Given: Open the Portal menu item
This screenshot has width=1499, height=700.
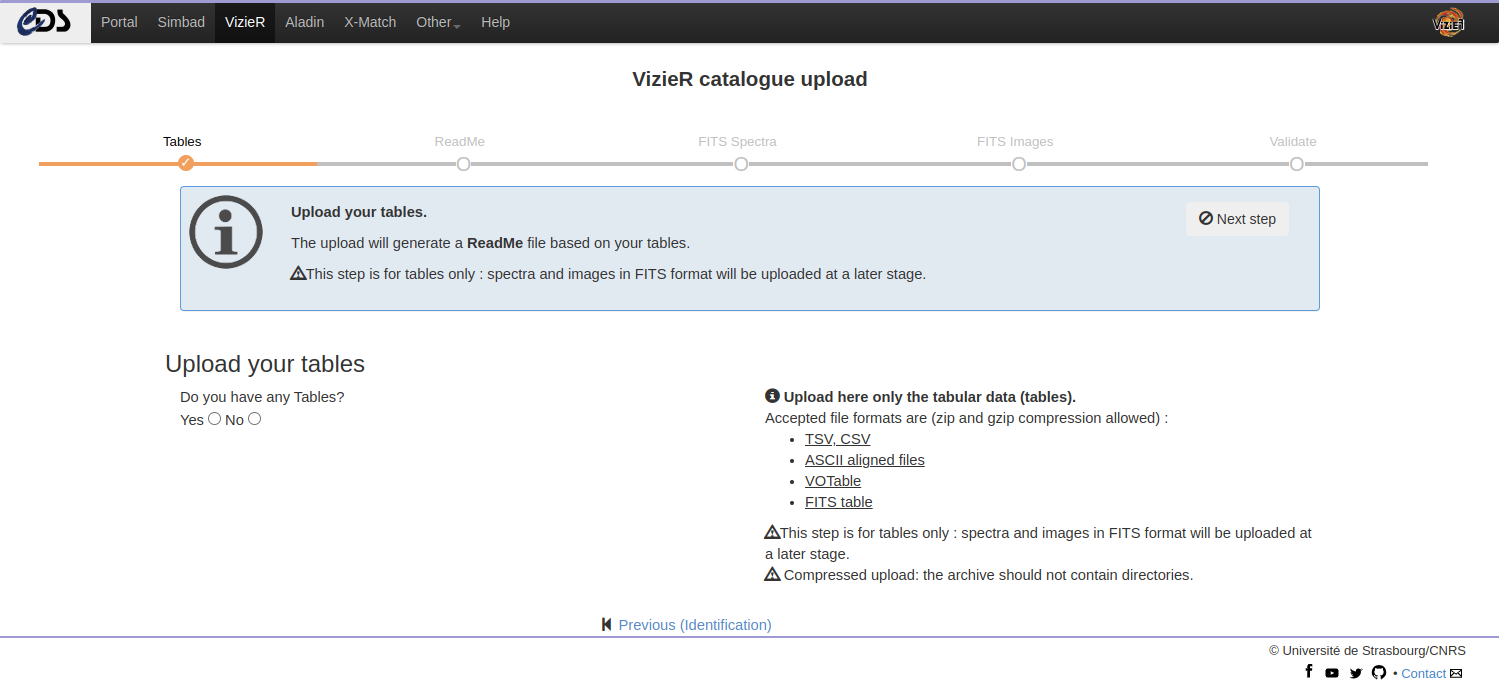Looking at the screenshot, I should pos(119,22).
